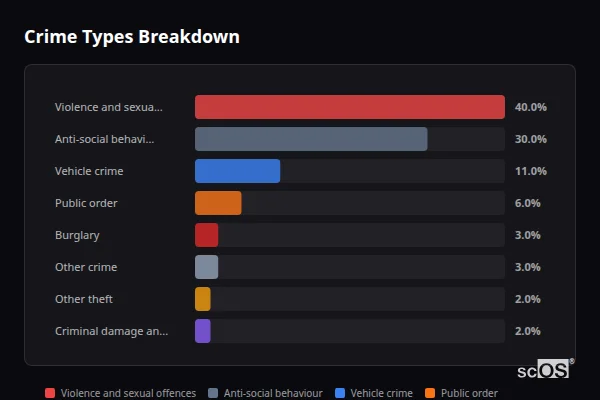This screenshot has width=600, height=400.
Task: Click the red Violence and sexual offences legend swatch
Action: click(x=50, y=393)
